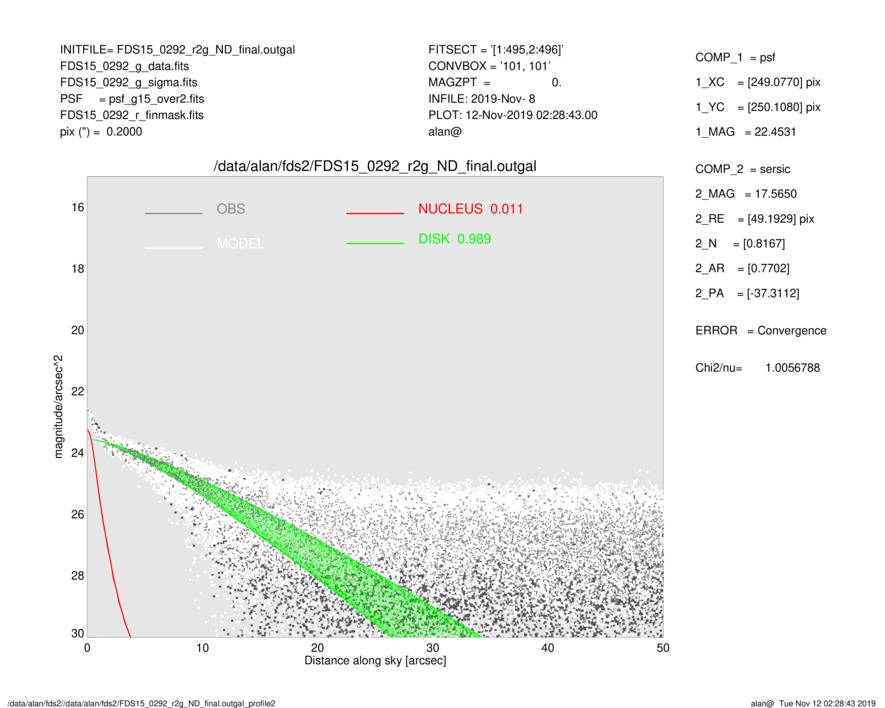This screenshot has height=708, width=885.
Task: Click the y-axis tick label 28
Action: (78, 576)
